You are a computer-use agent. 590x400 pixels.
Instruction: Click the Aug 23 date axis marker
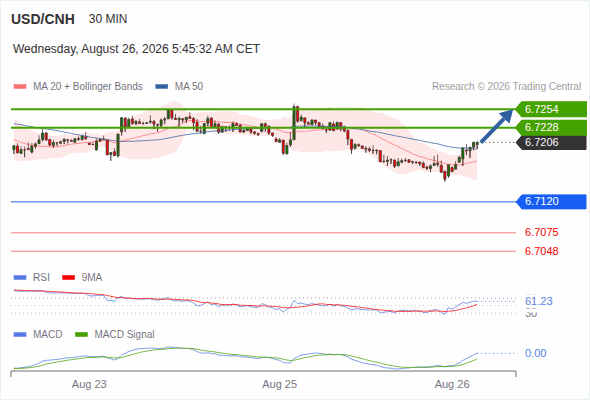(89, 385)
